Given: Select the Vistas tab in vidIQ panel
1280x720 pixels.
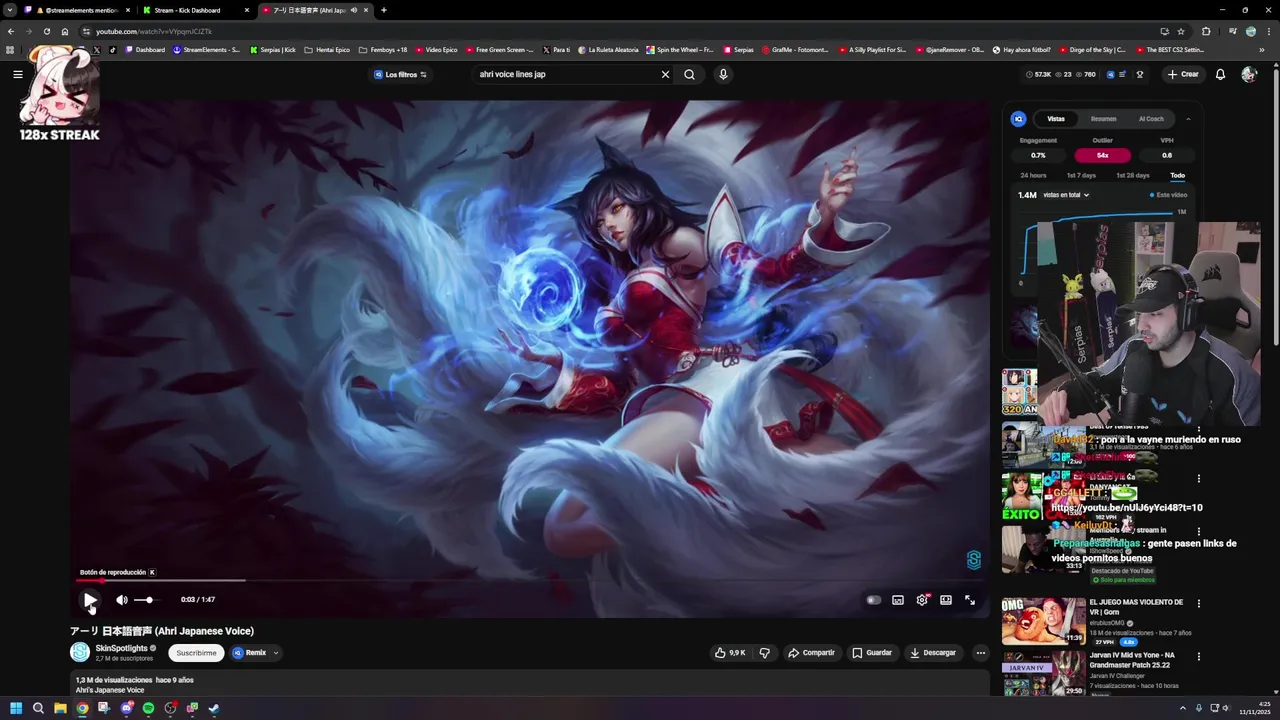Looking at the screenshot, I should tap(1056, 119).
